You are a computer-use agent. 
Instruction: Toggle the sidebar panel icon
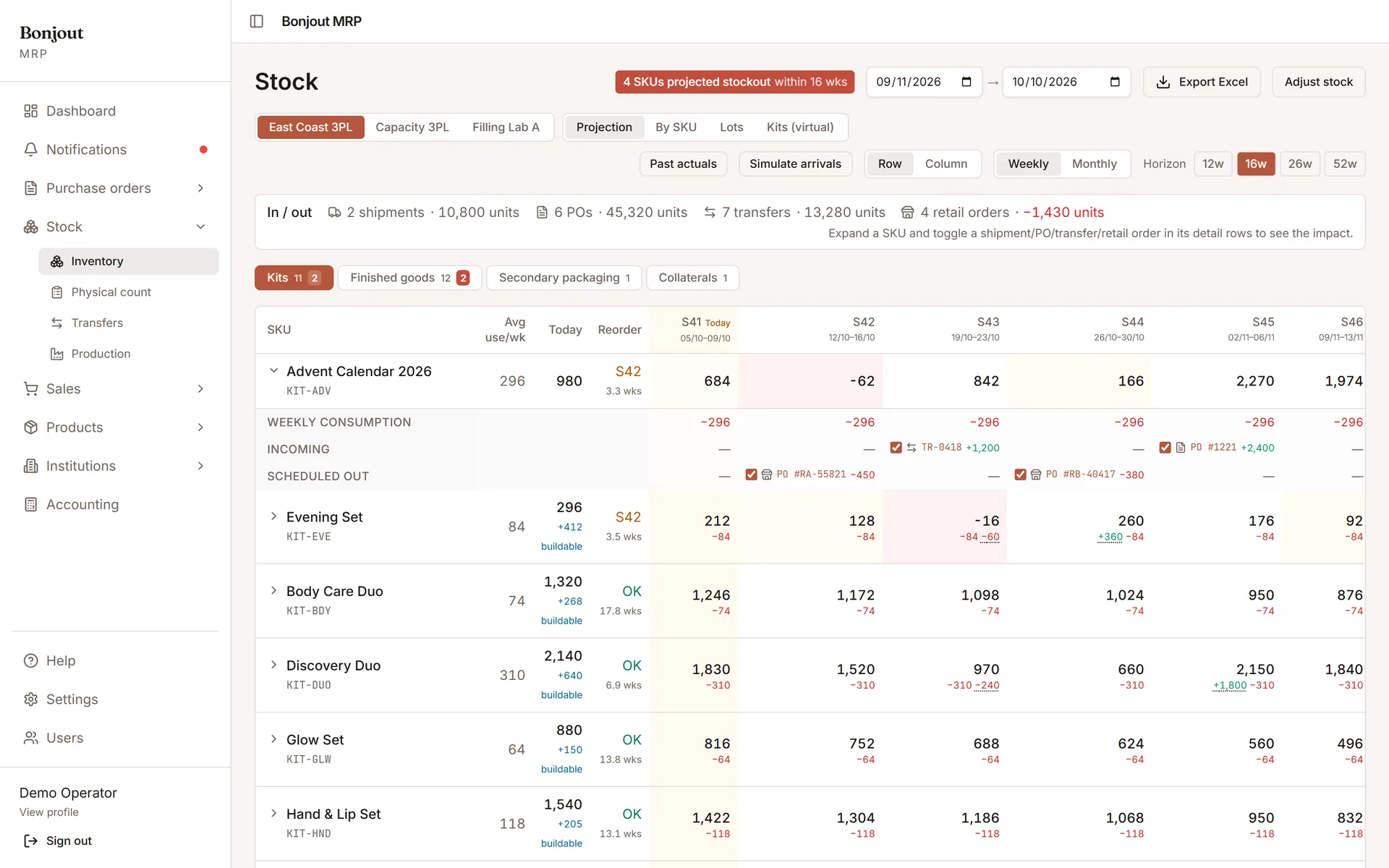point(256,21)
